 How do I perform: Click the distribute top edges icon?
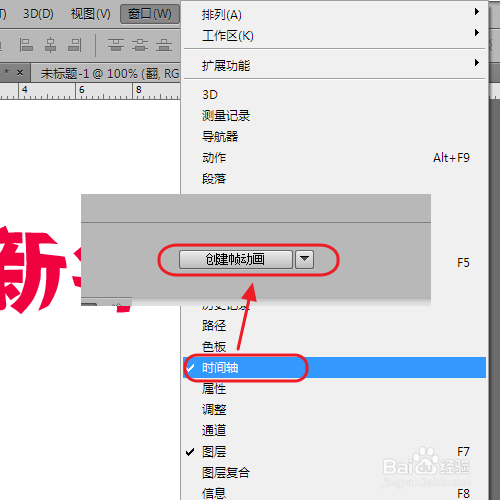(116, 45)
